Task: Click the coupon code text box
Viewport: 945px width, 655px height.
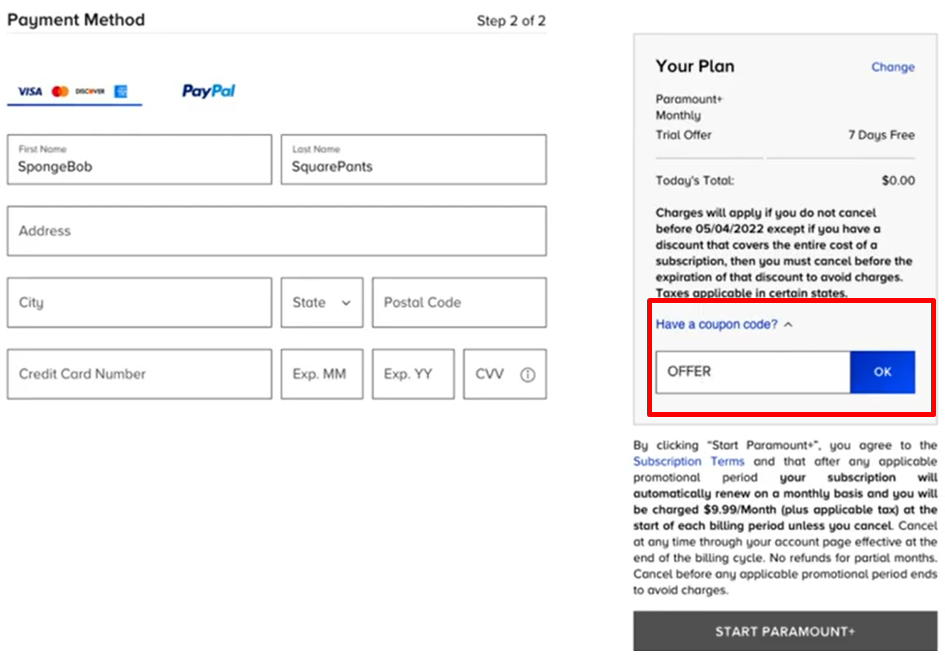Action: 752,372
